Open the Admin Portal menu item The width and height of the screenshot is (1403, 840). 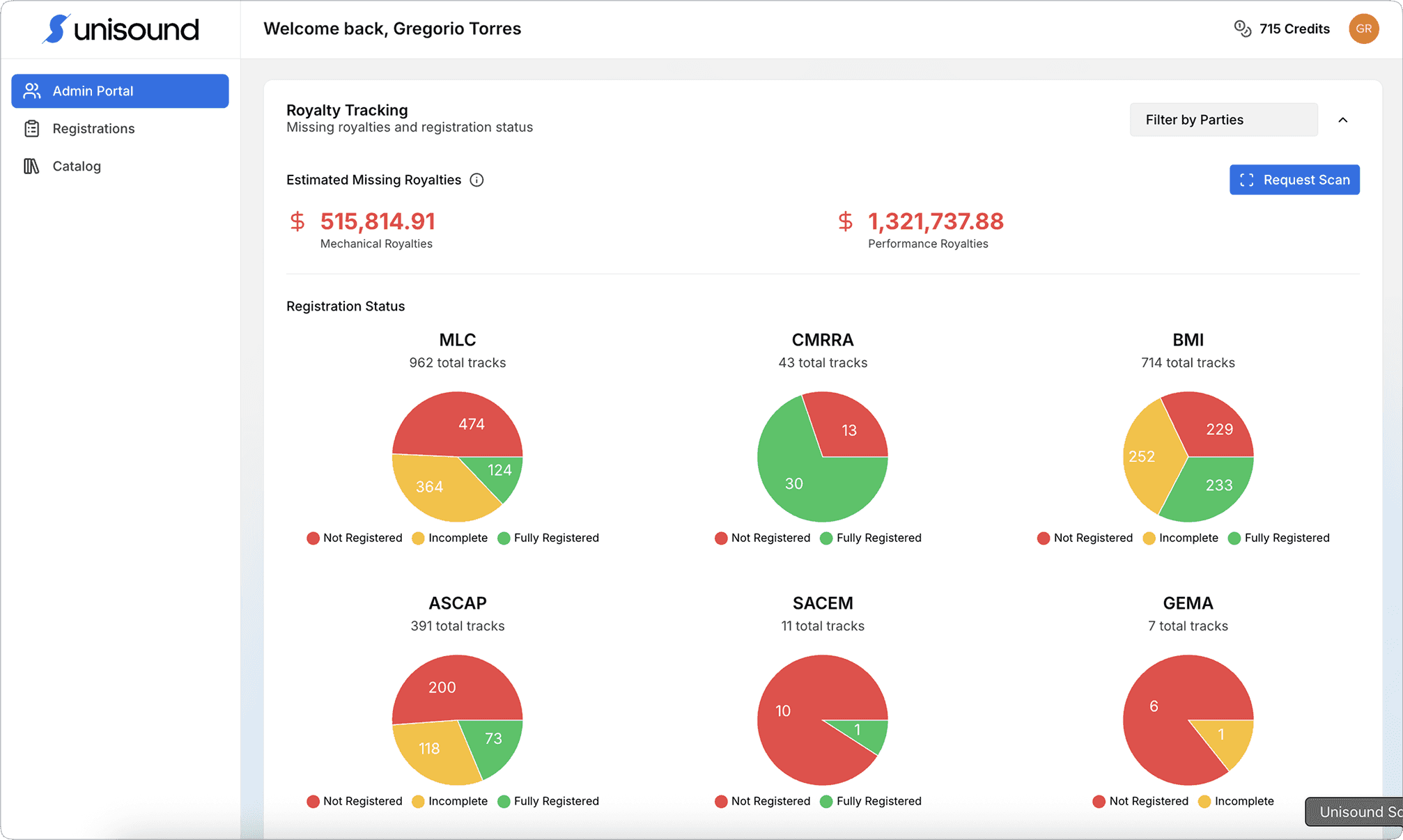coord(120,91)
